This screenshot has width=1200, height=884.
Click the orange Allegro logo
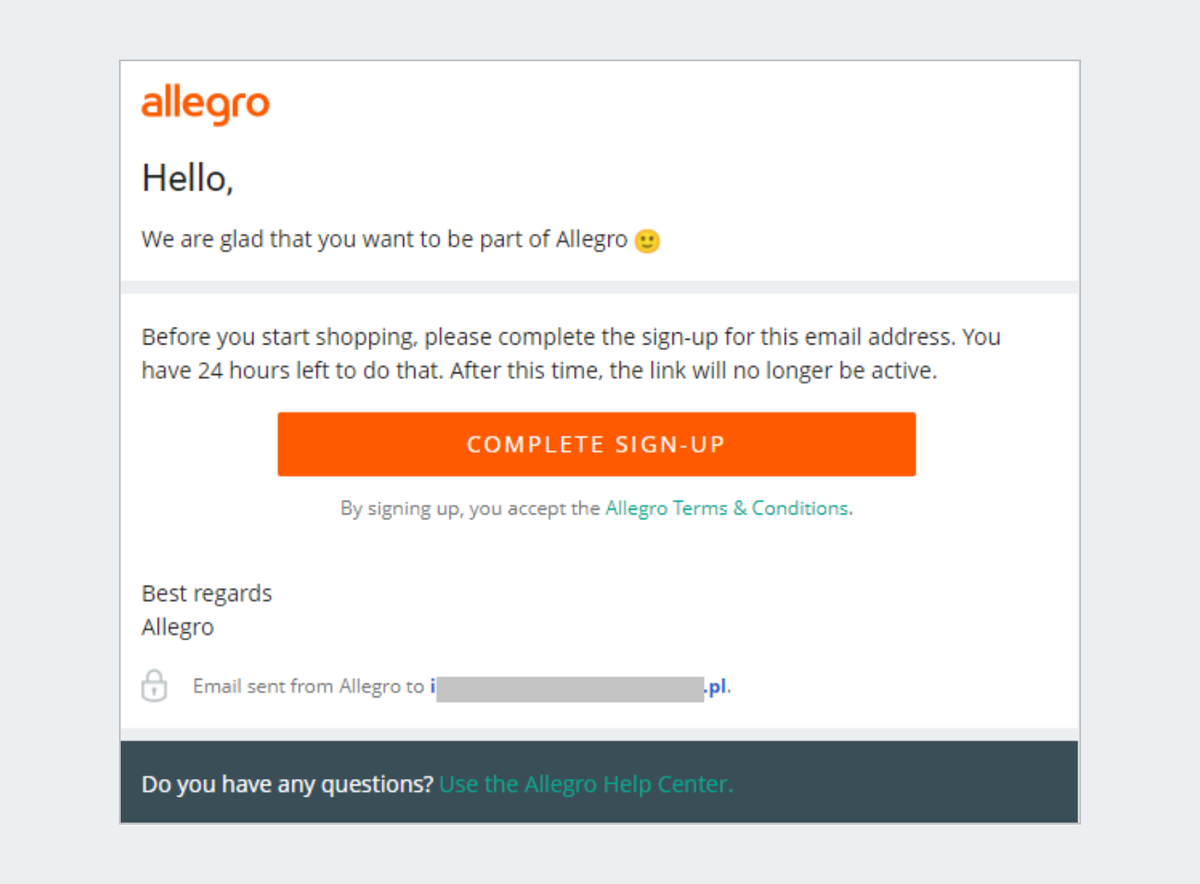pos(205,106)
